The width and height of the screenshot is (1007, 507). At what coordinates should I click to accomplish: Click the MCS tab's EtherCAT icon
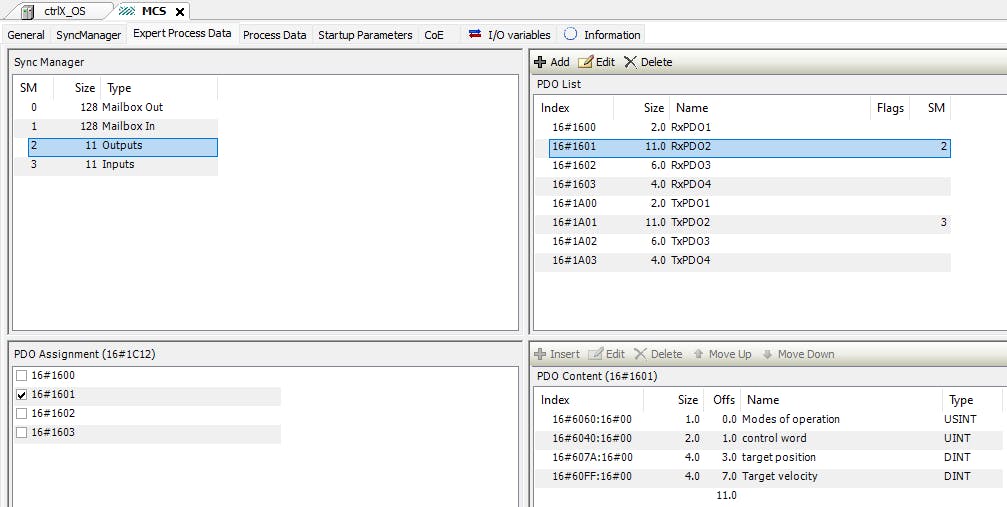[127, 11]
